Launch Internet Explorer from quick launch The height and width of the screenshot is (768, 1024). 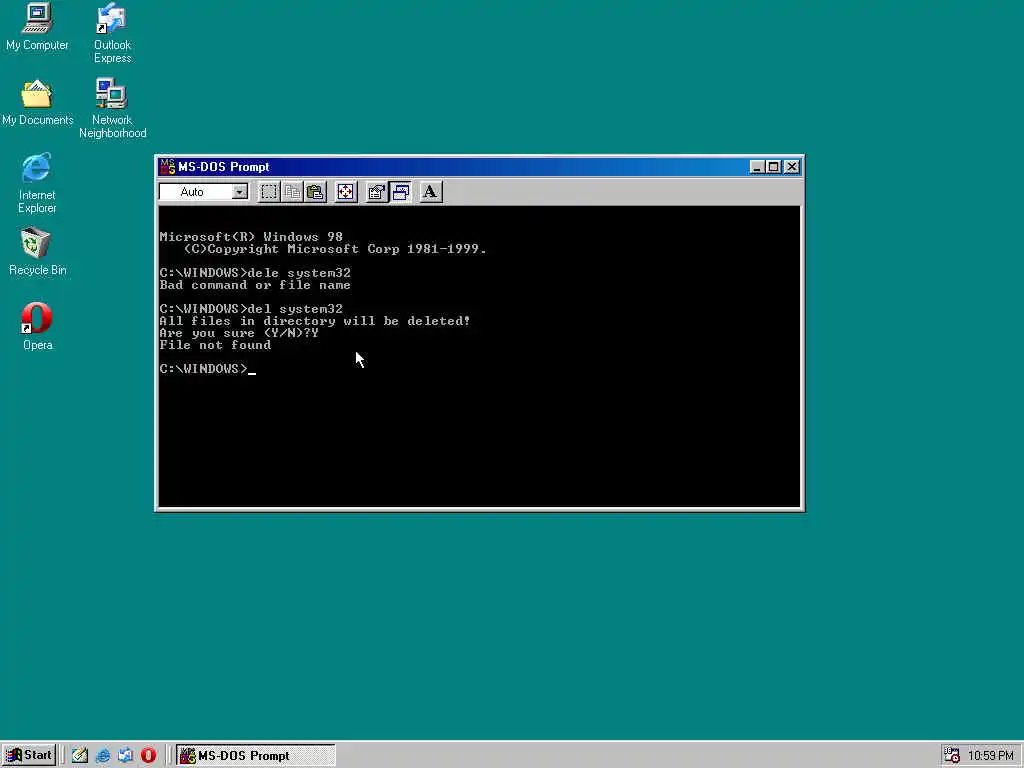pos(103,755)
